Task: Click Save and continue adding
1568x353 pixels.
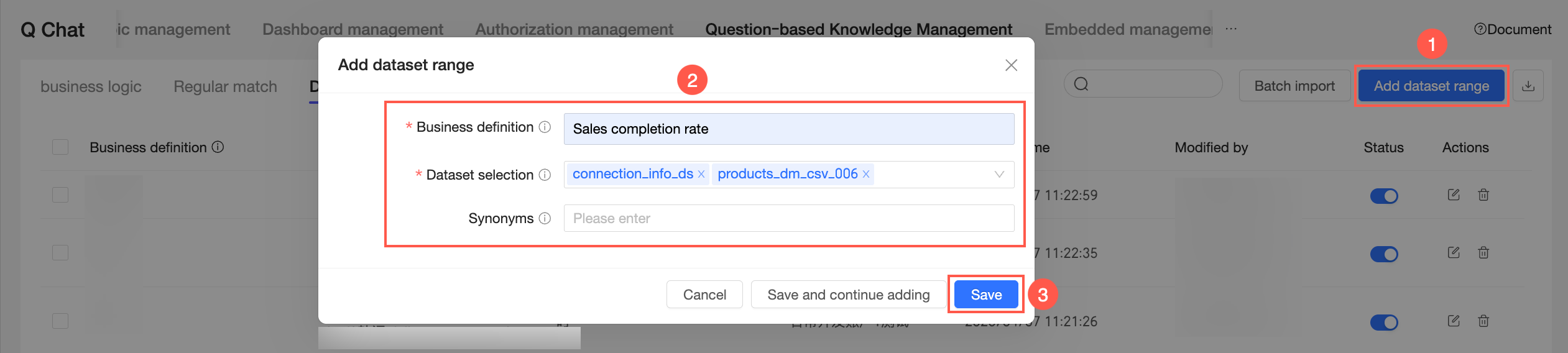Action: [849, 295]
